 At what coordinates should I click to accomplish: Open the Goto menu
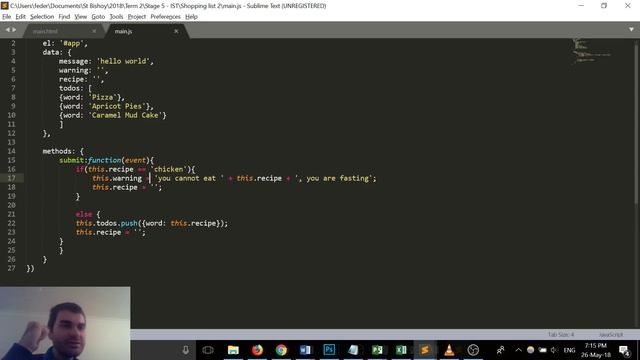(x=98, y=17)
